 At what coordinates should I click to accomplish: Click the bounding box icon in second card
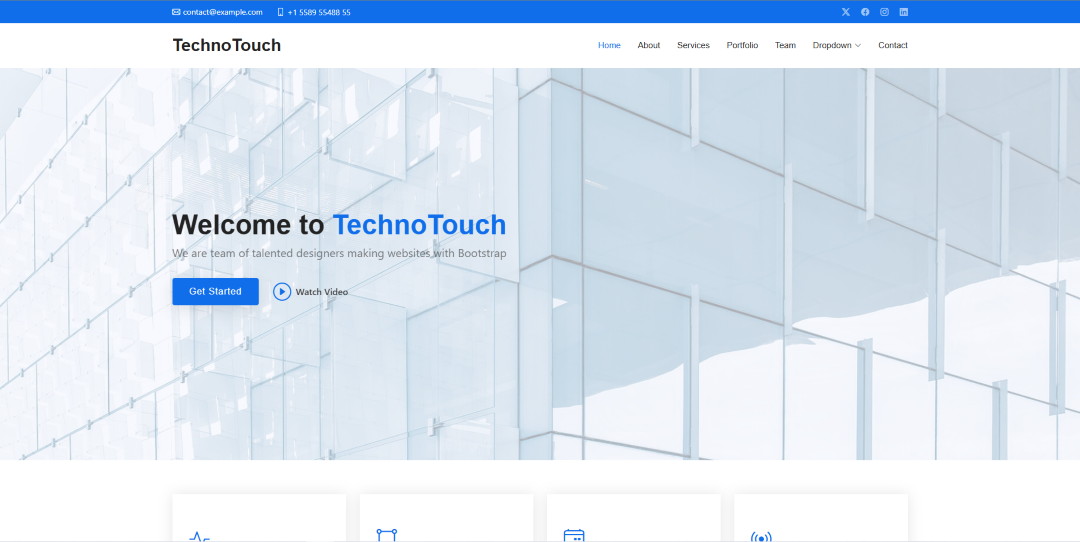click(386, 536)
